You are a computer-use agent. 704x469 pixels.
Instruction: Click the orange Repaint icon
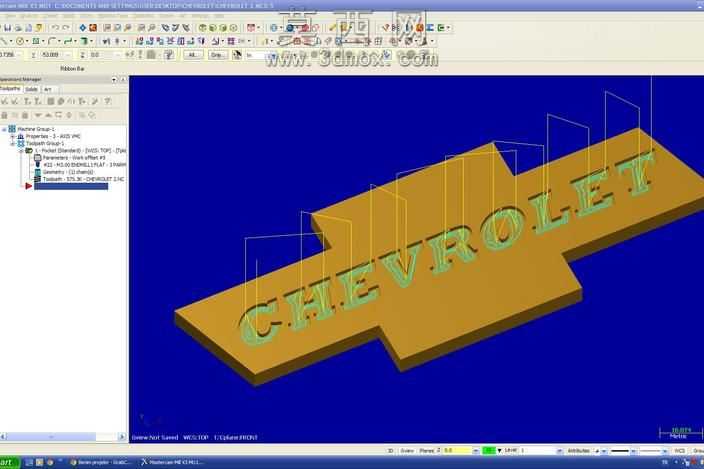tap(93, 28)
